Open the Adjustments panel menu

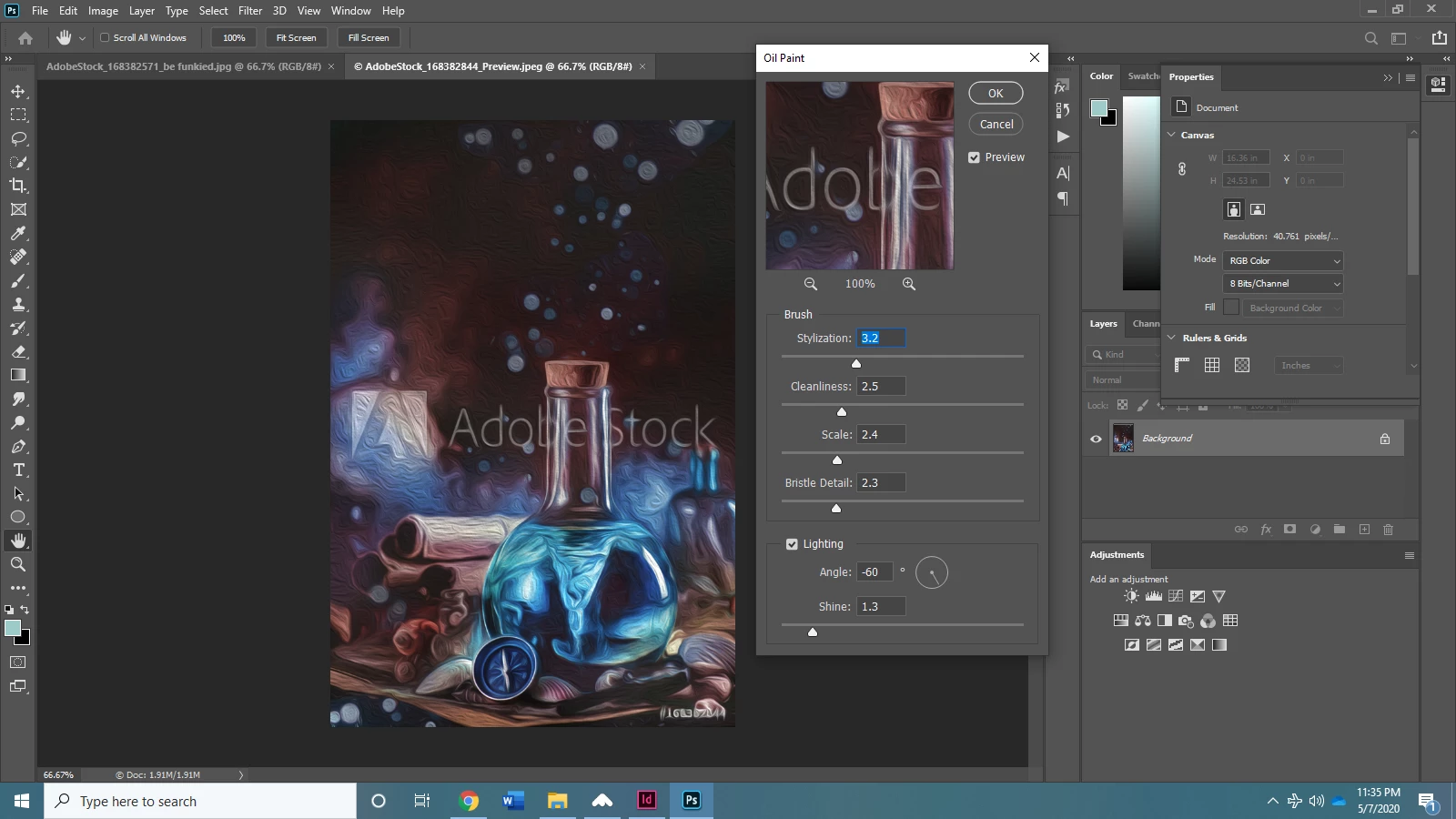click(1410, 556)
